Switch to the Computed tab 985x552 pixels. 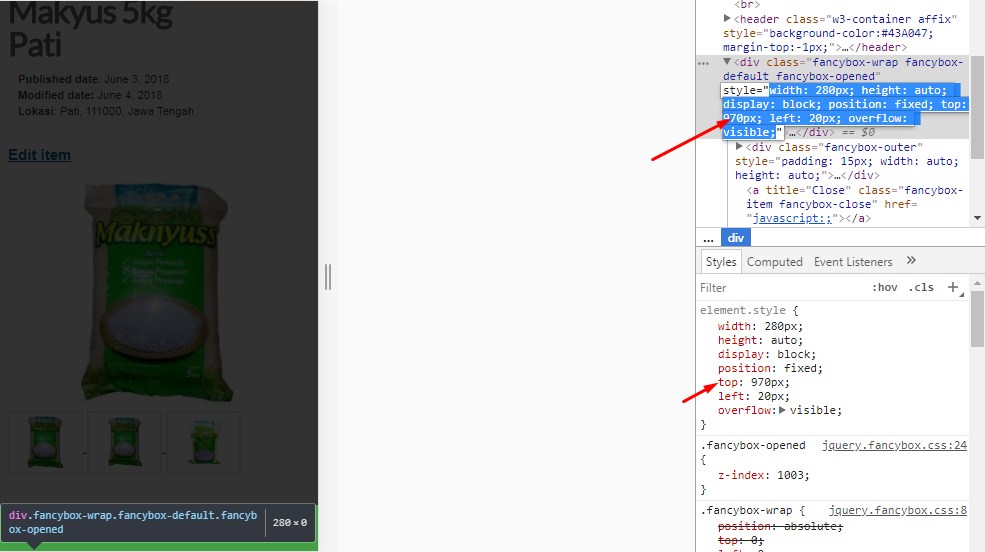pyautogui.click(x=775, y=262)
